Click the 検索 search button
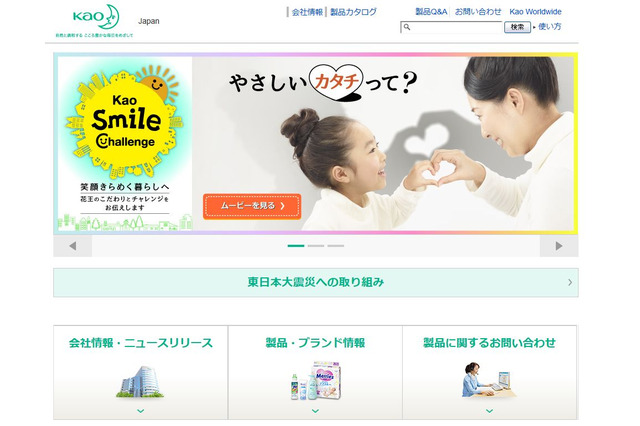Screen dimensions: 640x426 [517, 27]
